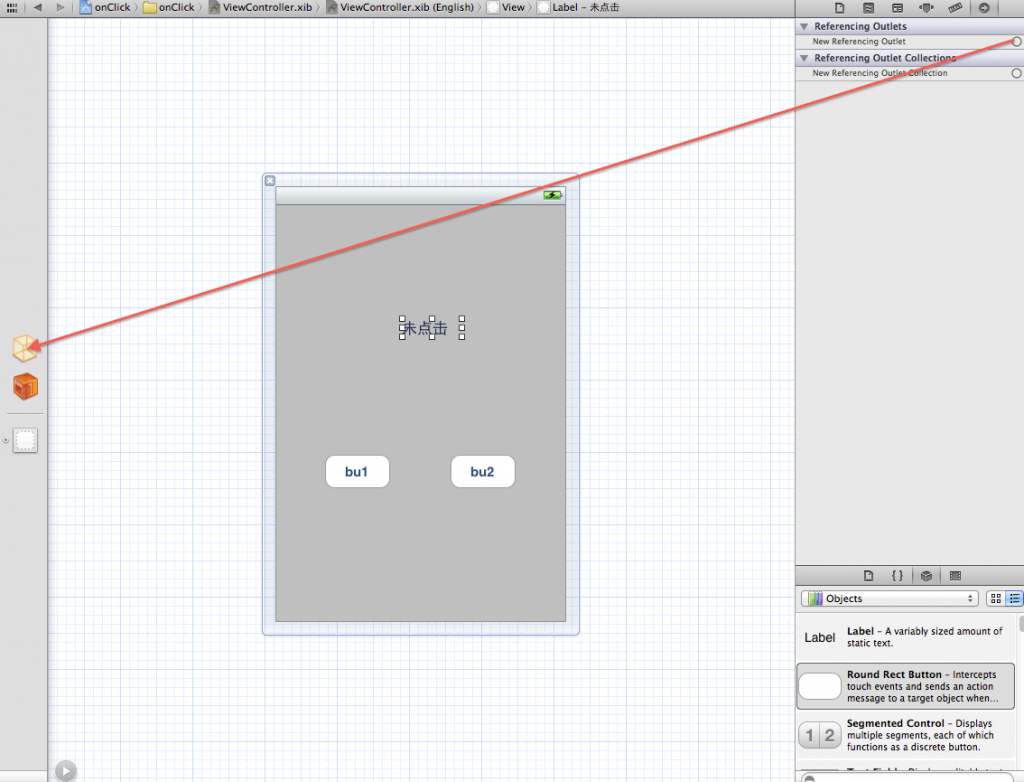Open the related files grid menu icon
This screenshot has height=782, width=1024.
(x=12, y=7)
